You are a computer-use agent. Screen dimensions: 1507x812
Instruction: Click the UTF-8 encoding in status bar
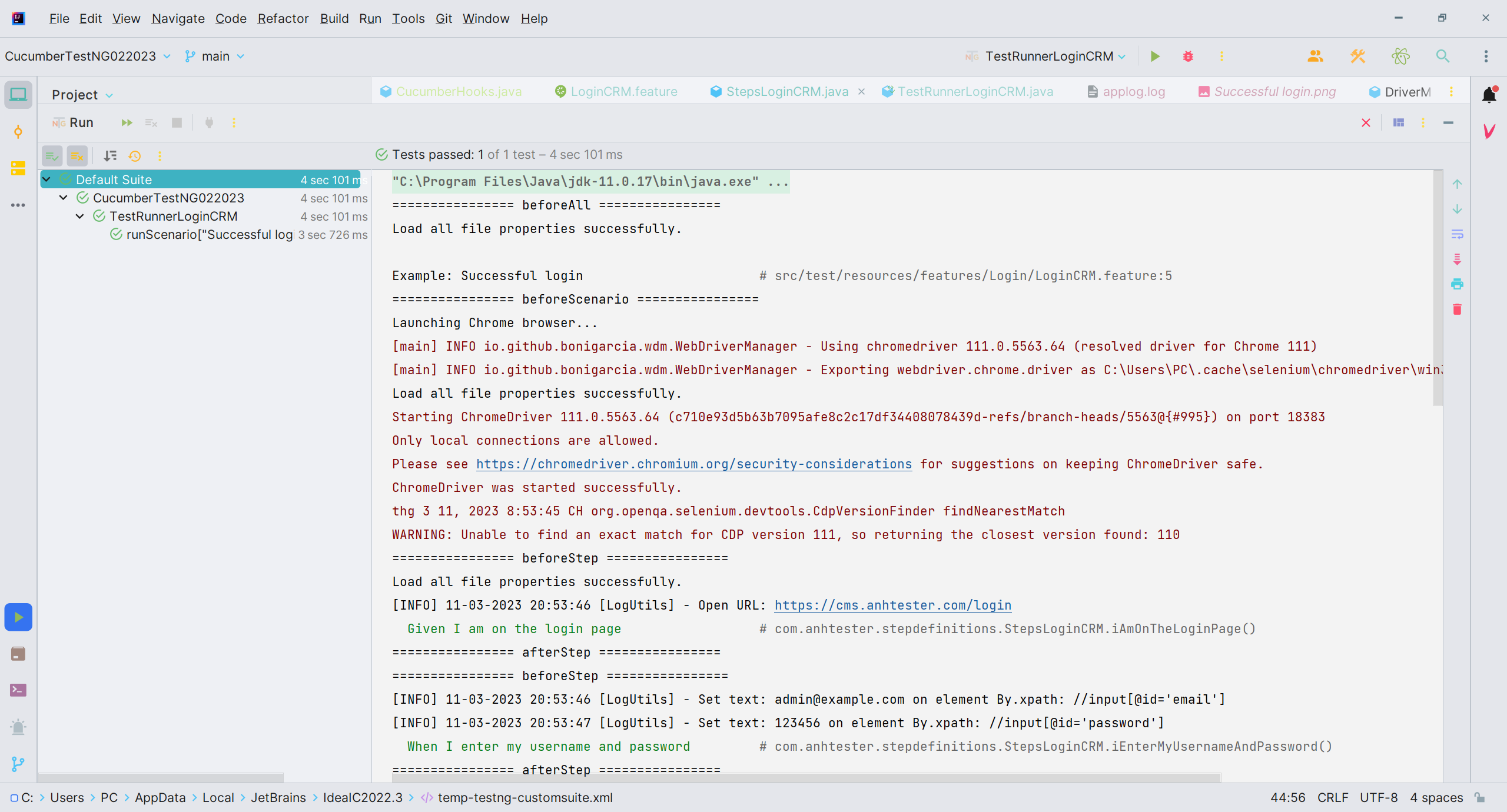point(1379,798)
